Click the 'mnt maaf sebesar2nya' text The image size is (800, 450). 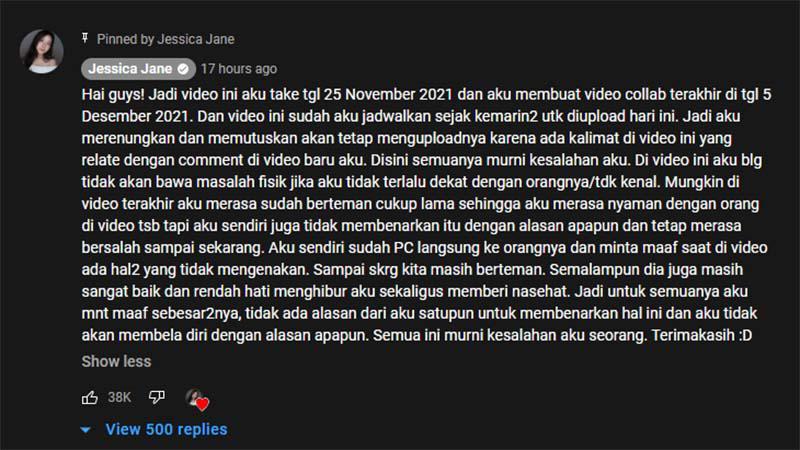click(160, 314)
